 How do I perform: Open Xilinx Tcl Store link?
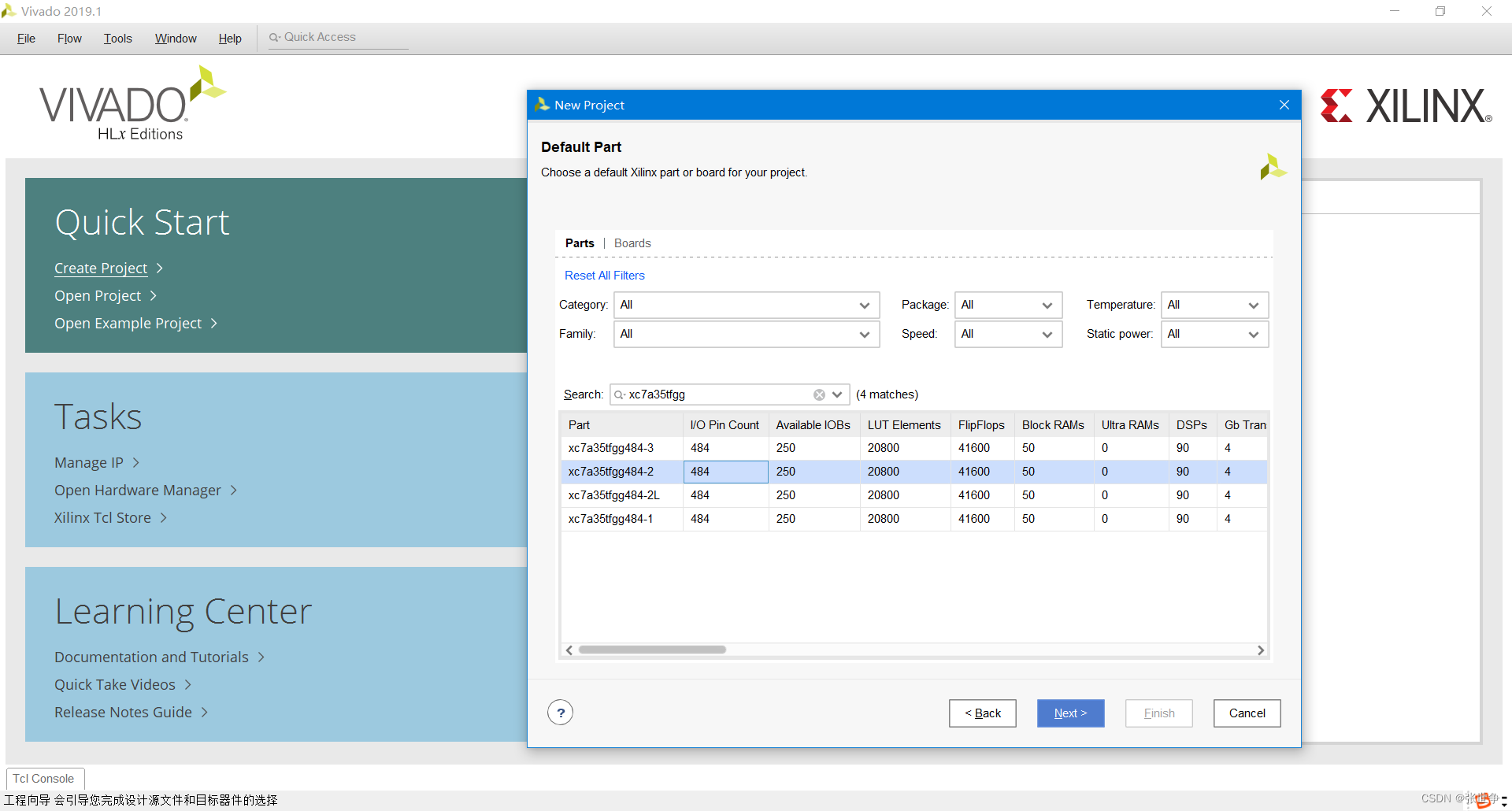pyautogui.click(x=102, y=518)
